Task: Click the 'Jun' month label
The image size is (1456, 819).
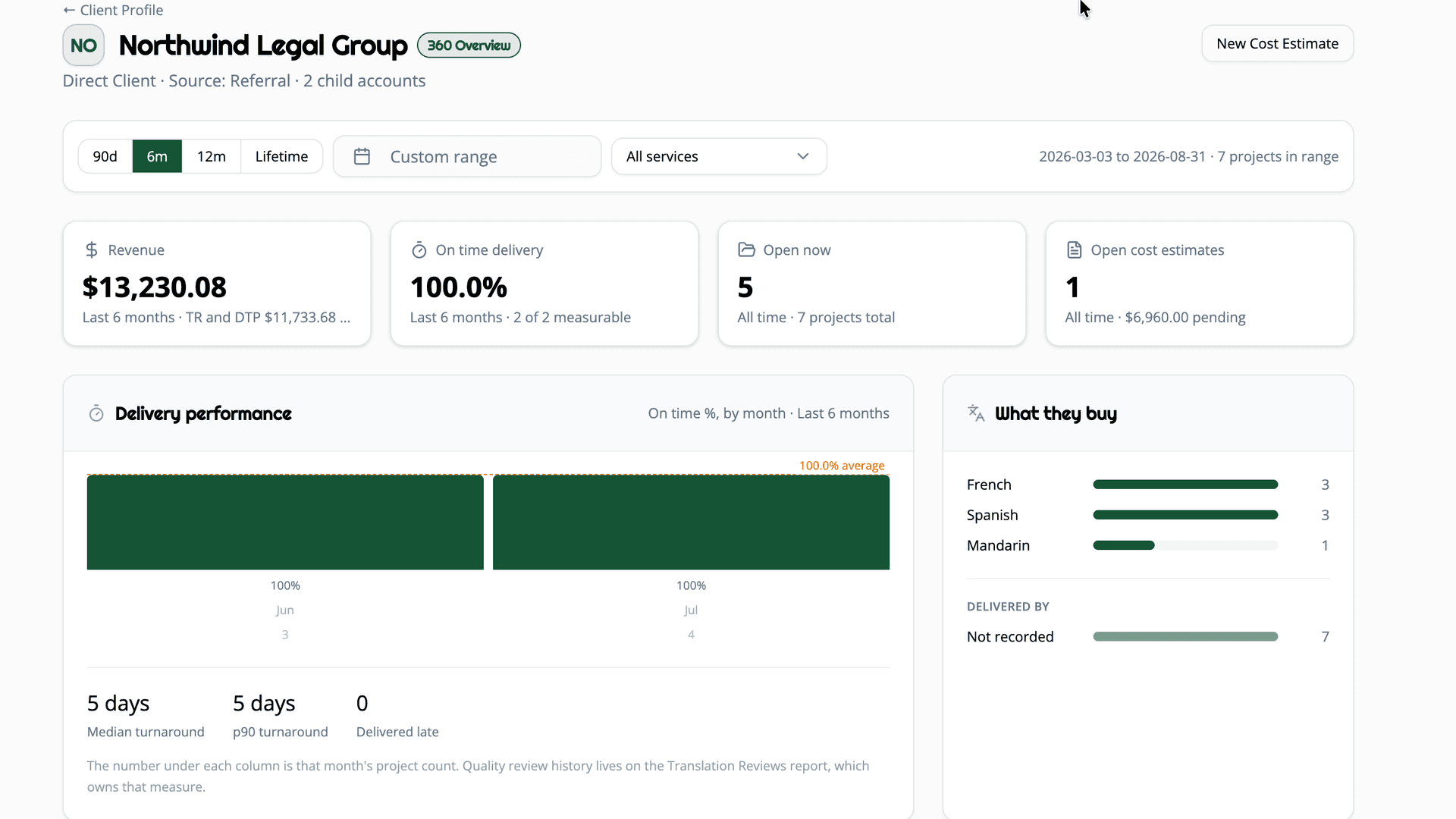Action: click(x=285, y=610)
